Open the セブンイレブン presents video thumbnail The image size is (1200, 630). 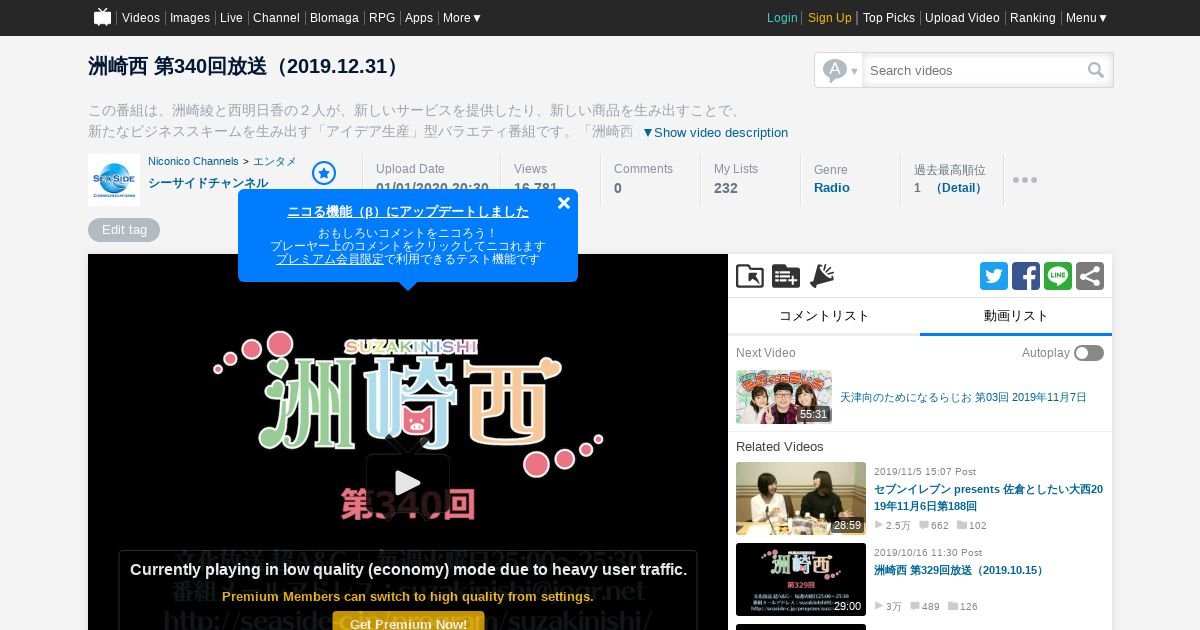tap(801, 498)
